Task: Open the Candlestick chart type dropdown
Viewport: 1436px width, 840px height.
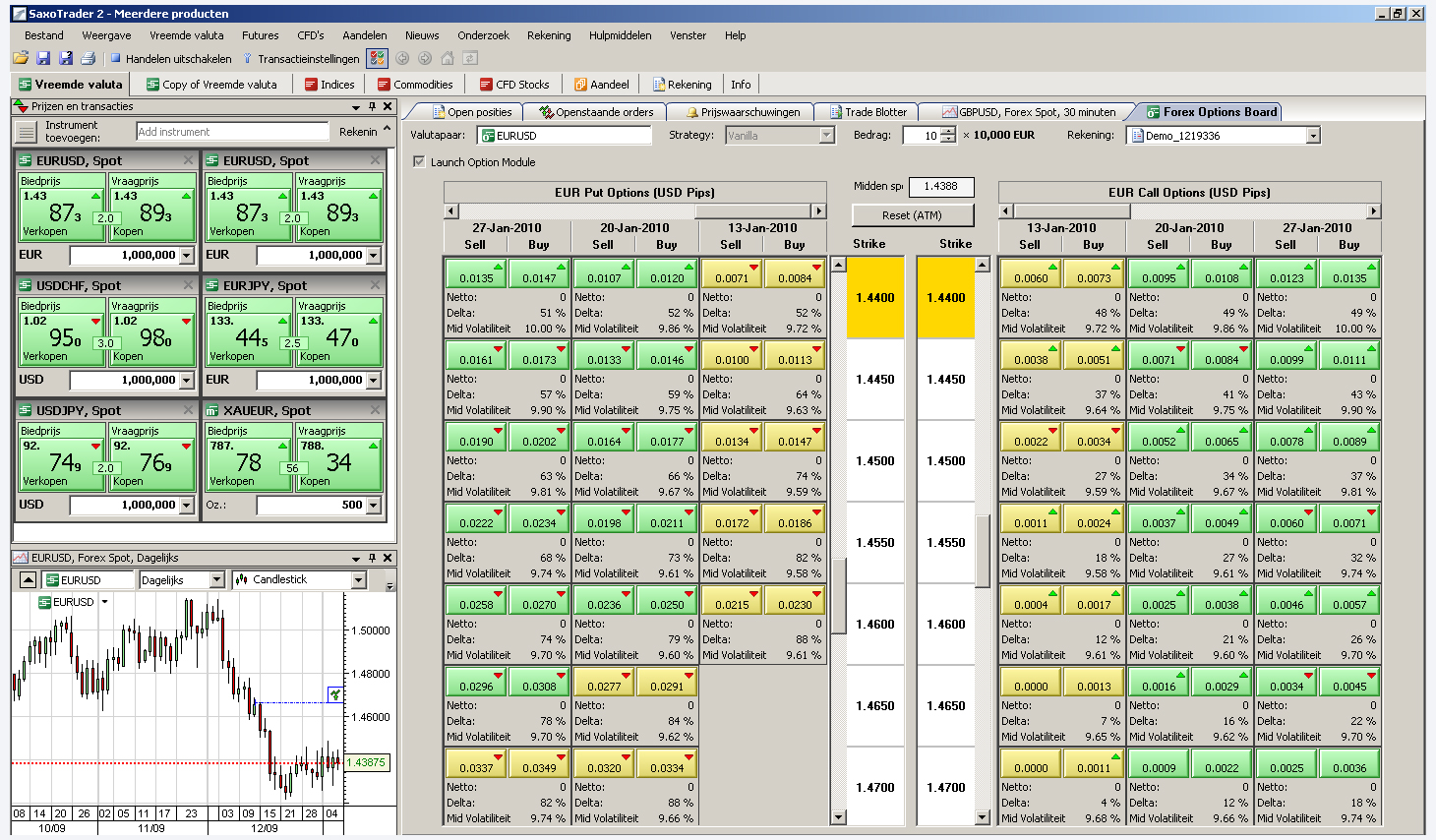Action: pyautogui.click(x=358, y=580)
